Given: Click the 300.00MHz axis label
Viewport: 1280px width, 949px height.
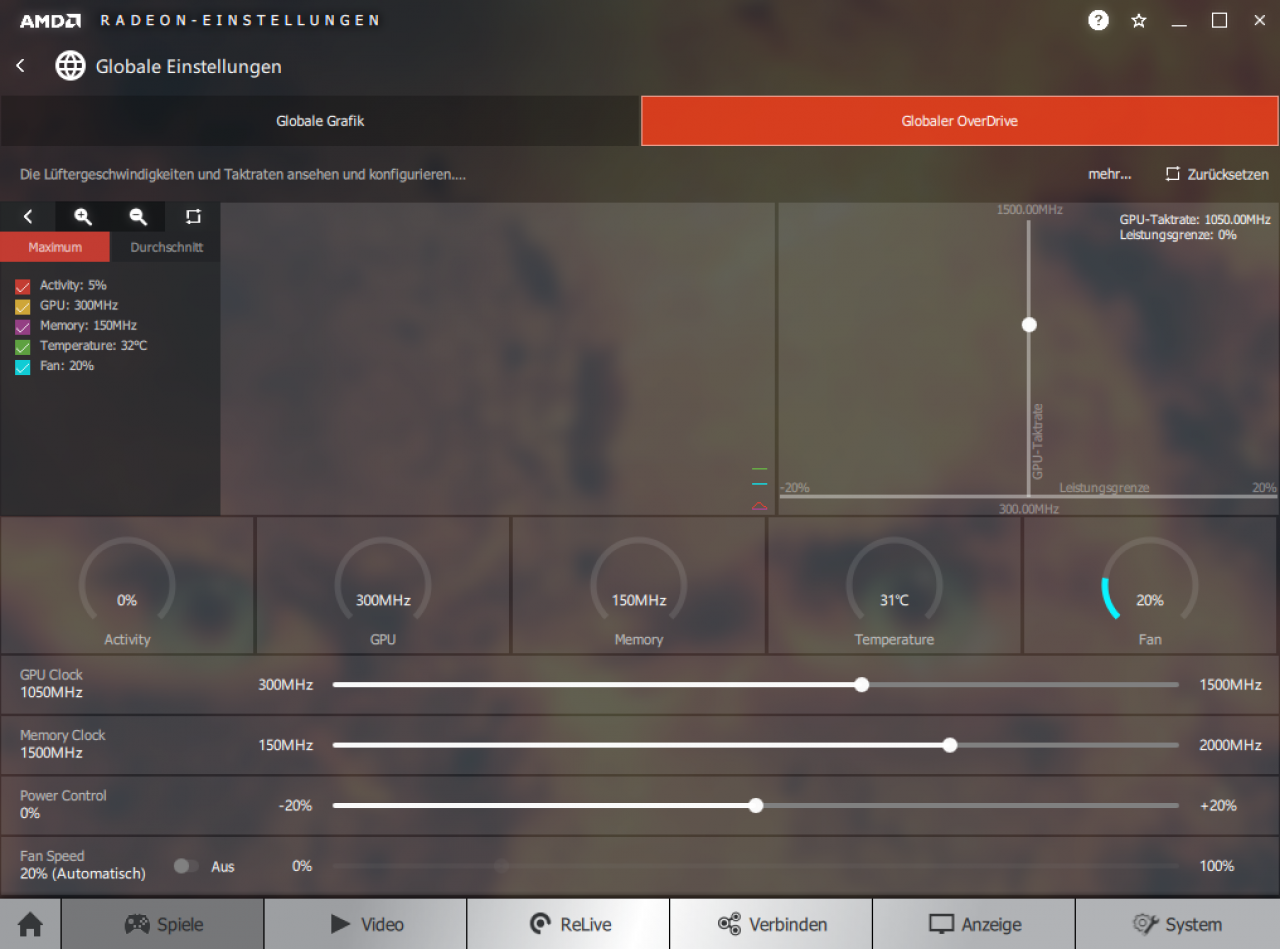Looking at the screenshot, I should [x=1029, y=509].
